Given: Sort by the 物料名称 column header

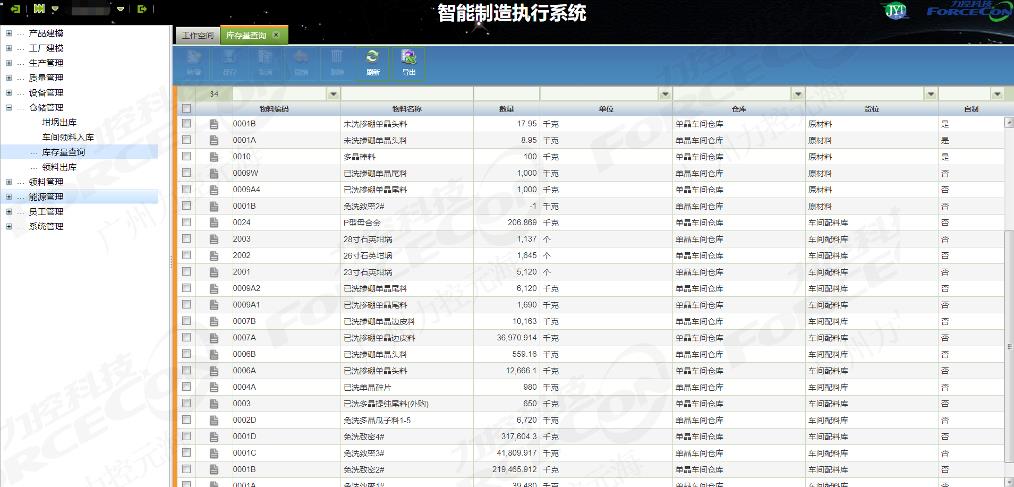Looking at the screenshot, I should click(x=407, y=109).
